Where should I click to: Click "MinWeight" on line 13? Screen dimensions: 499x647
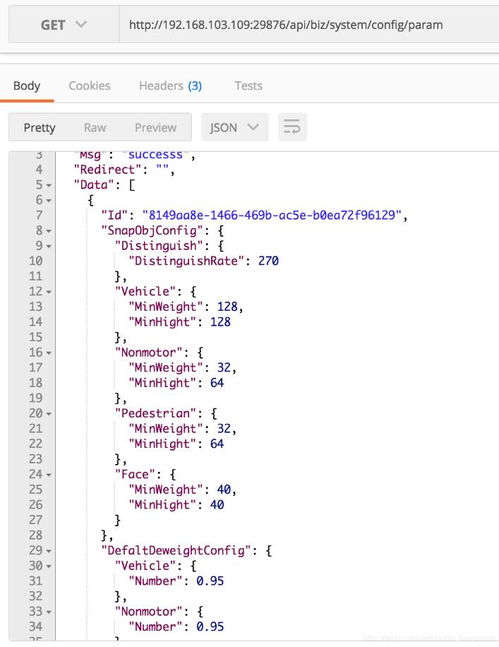166,307
